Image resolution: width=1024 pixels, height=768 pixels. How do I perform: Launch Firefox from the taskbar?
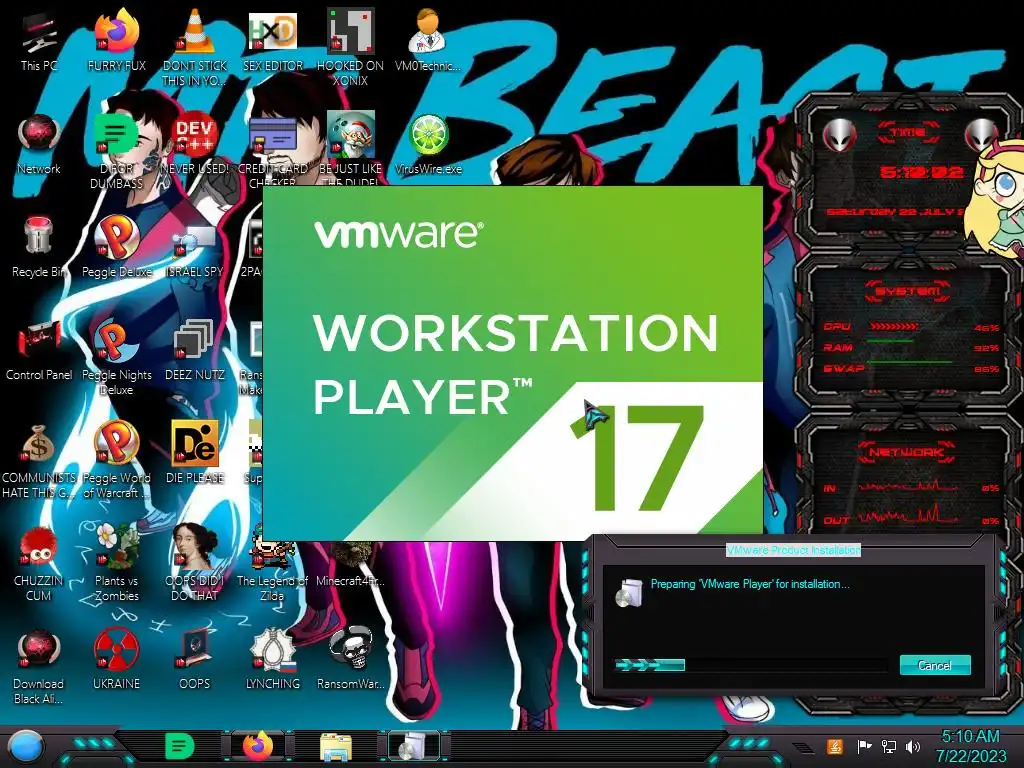pyautogui.click(x=259, y=746)
